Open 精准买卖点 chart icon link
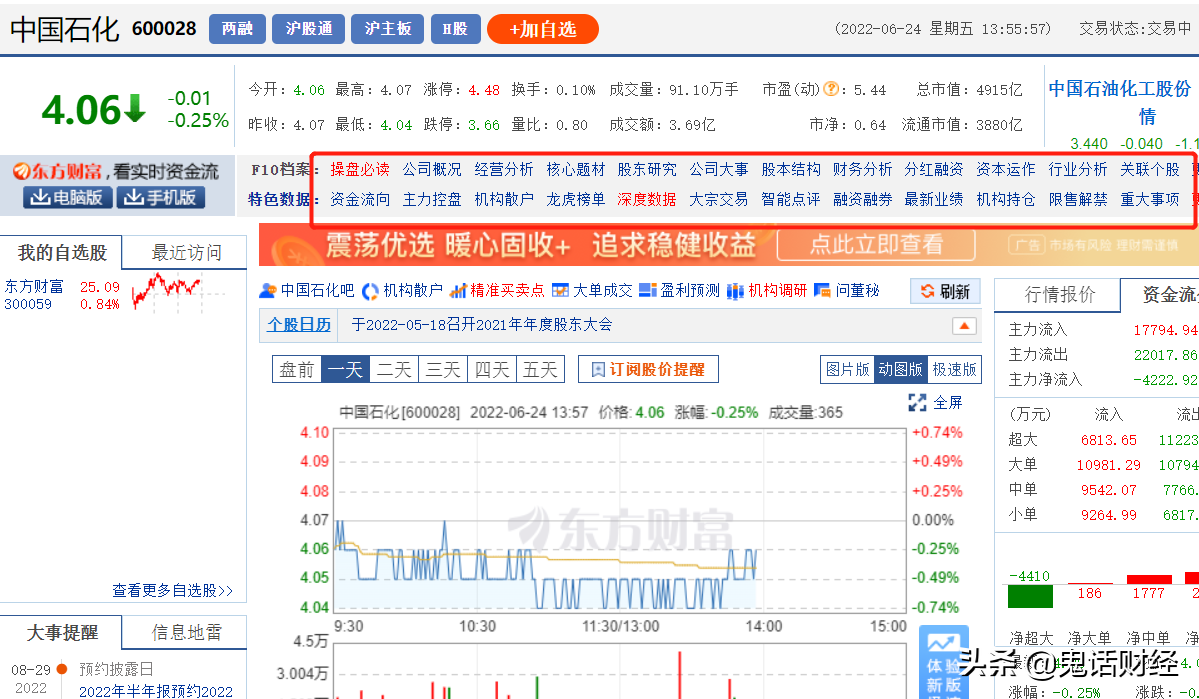The width and height of the screenshot is (1199, 699). [x=497, y=291]
